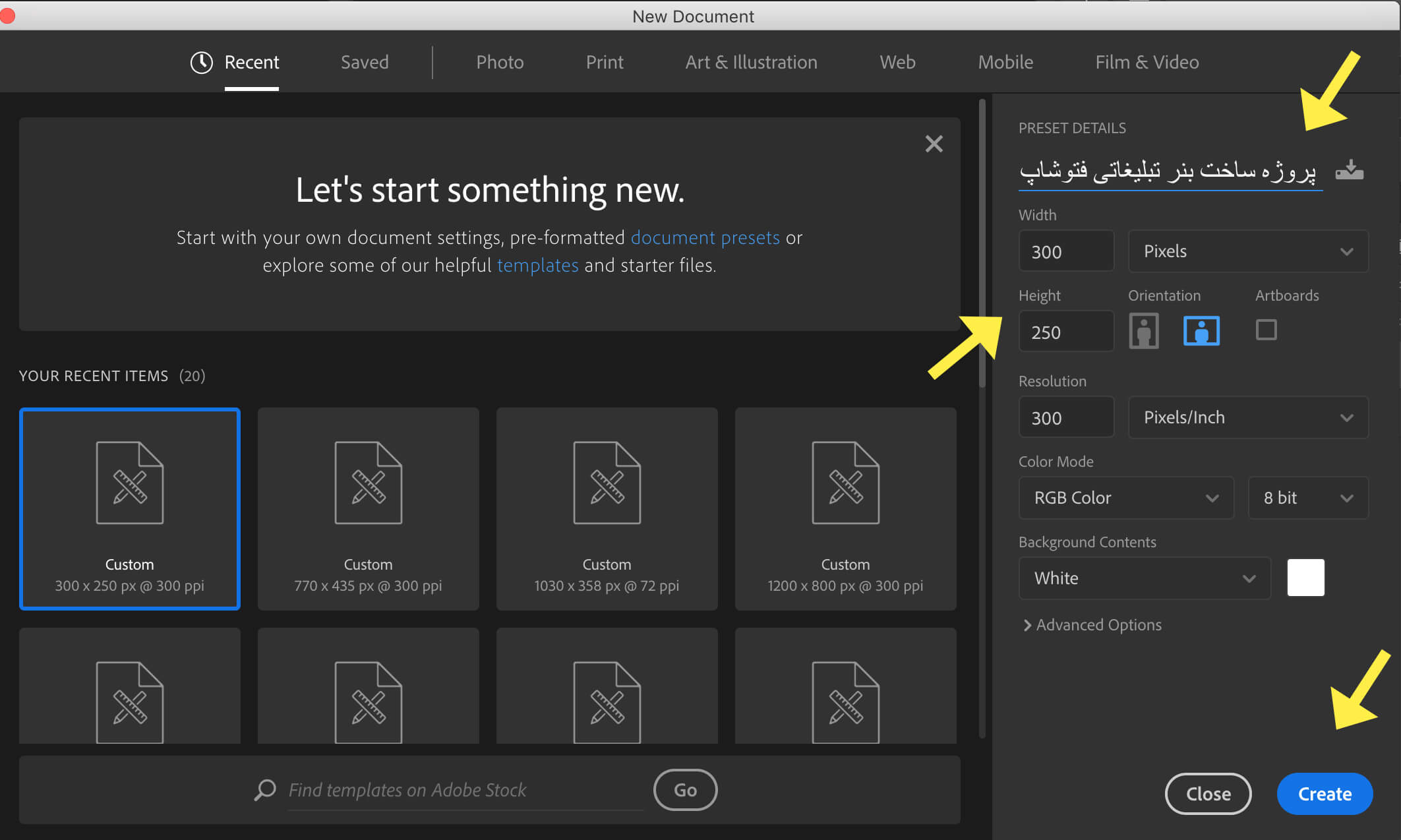Image resolution: width=1401 pixels, height=840 pixels.
Task: Click the Close button
Action: click(x=1208, y=794)
